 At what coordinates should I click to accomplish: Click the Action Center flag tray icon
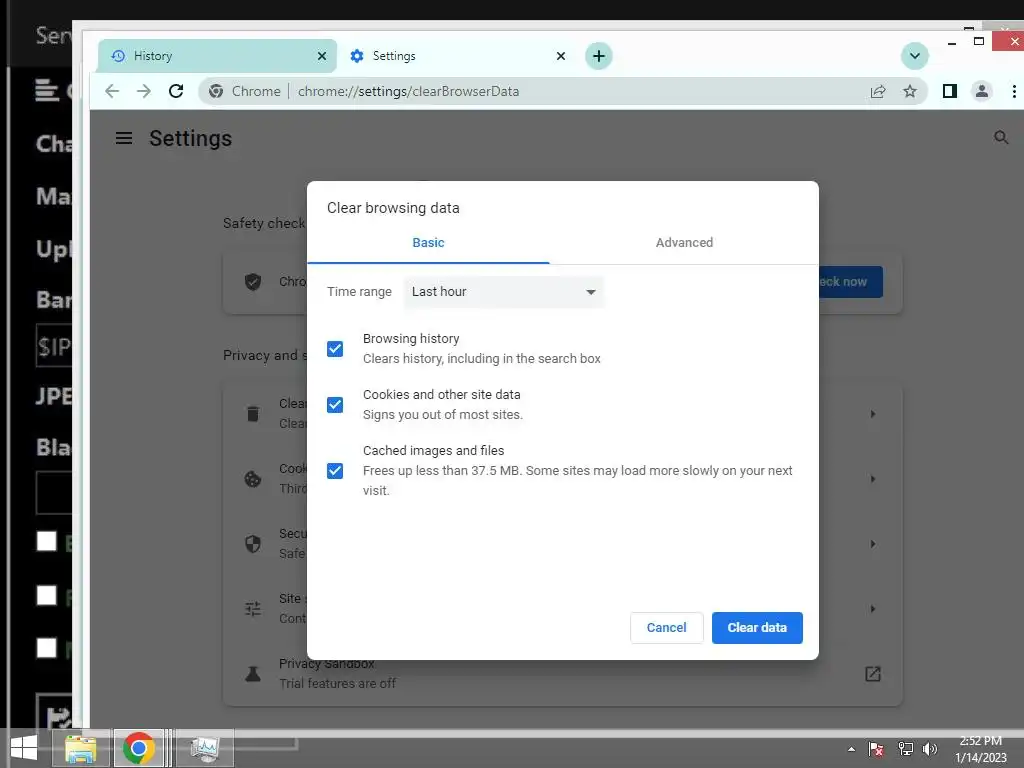(876, 750)
